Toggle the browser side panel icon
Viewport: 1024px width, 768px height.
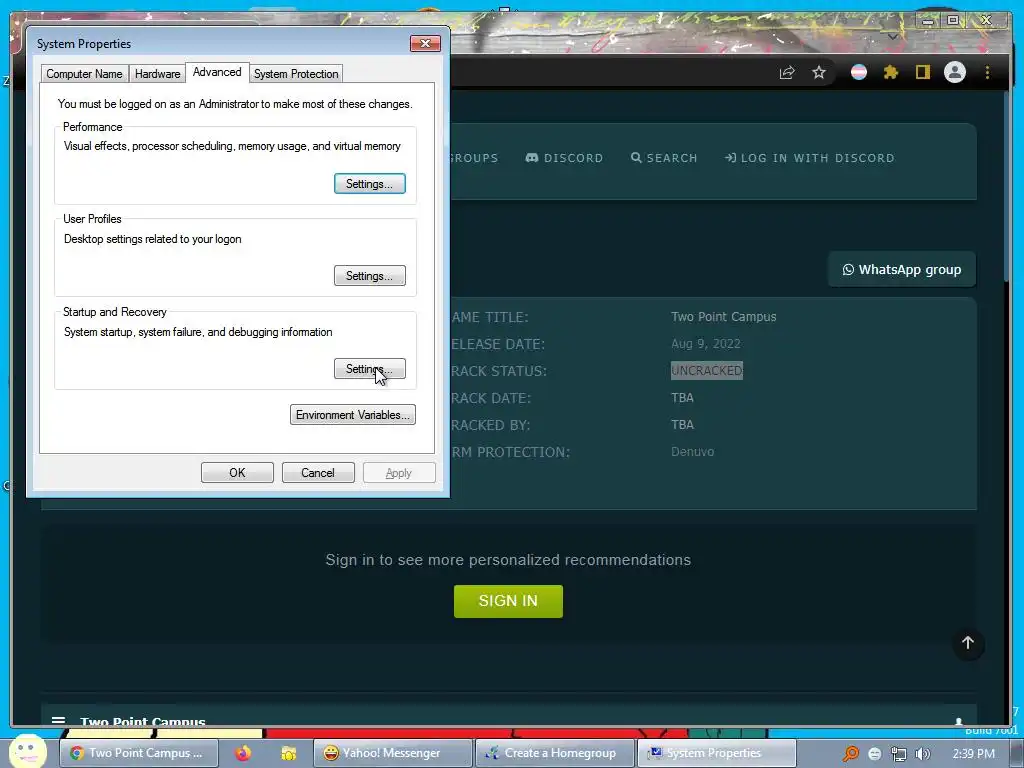pyautogui.click(x=922, y=72)
